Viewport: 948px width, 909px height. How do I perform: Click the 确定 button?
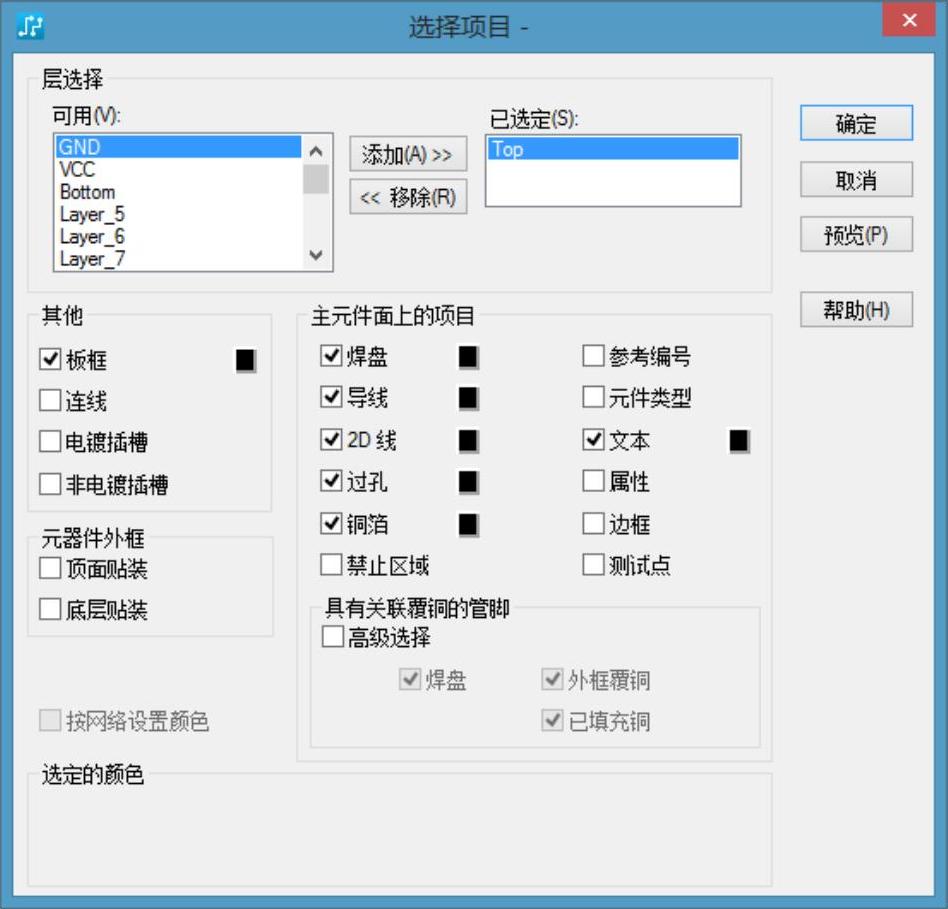coord(856,123)
